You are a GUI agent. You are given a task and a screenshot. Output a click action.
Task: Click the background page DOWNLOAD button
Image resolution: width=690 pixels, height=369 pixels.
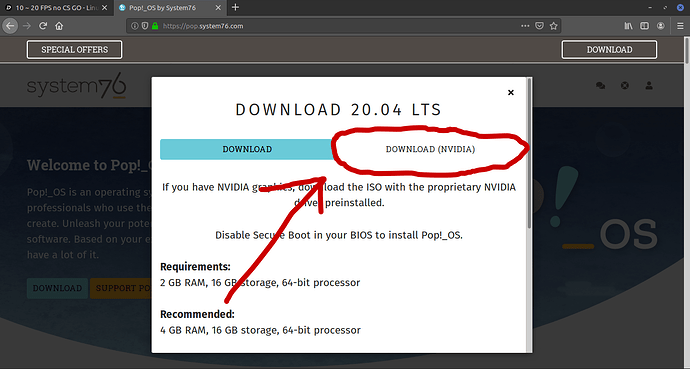tap(57, 288)
